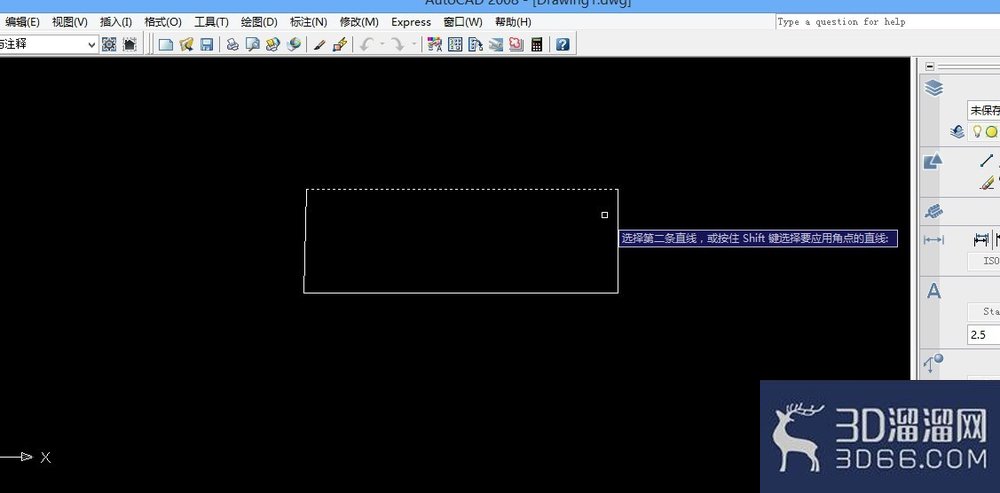The height and width of the screenshot is (493, 1000).
Task: Open the Standard text style dropdown
Action: [984, 312]
